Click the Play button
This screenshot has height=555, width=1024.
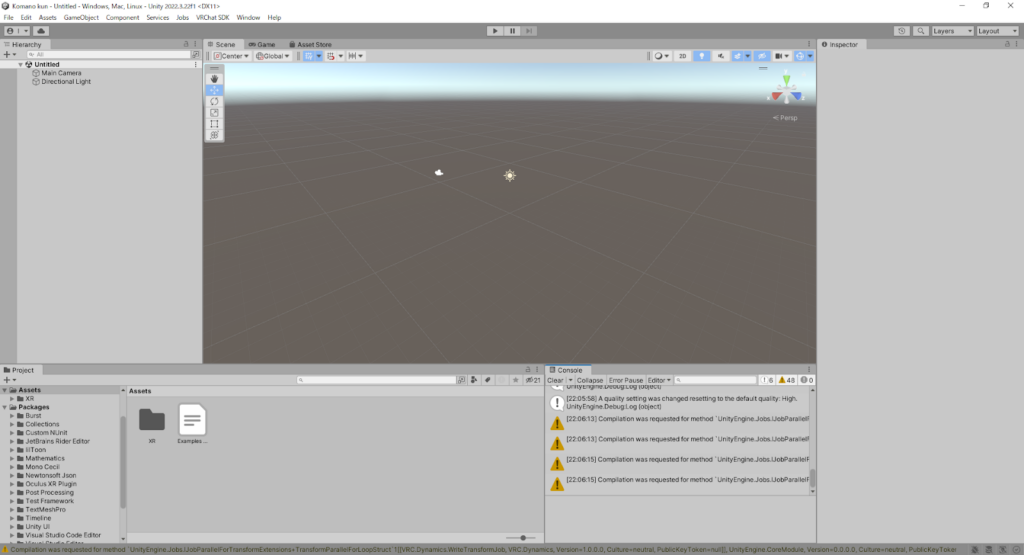495,31
